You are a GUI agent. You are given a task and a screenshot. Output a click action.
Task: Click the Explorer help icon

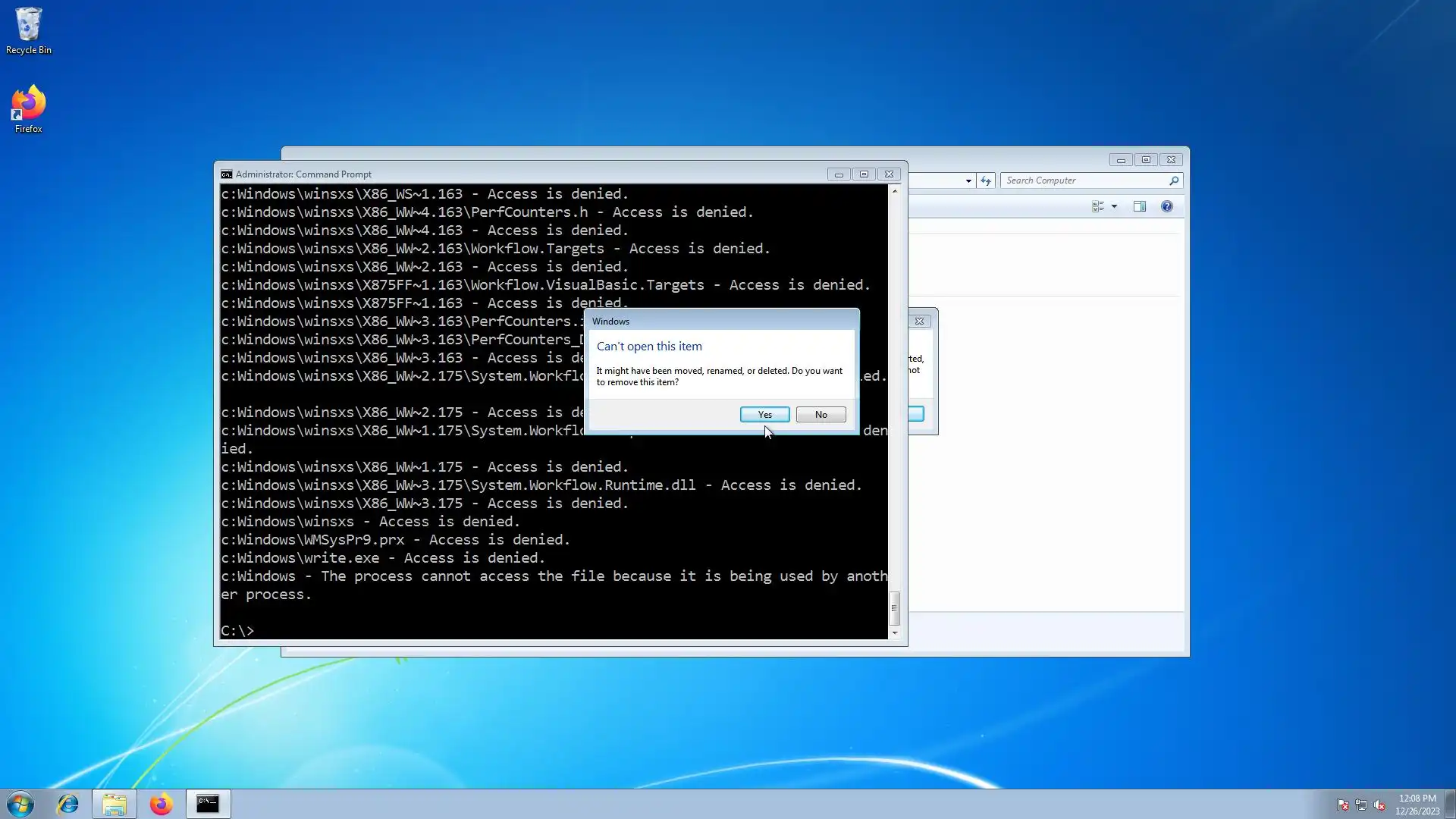click(1166, 206)
